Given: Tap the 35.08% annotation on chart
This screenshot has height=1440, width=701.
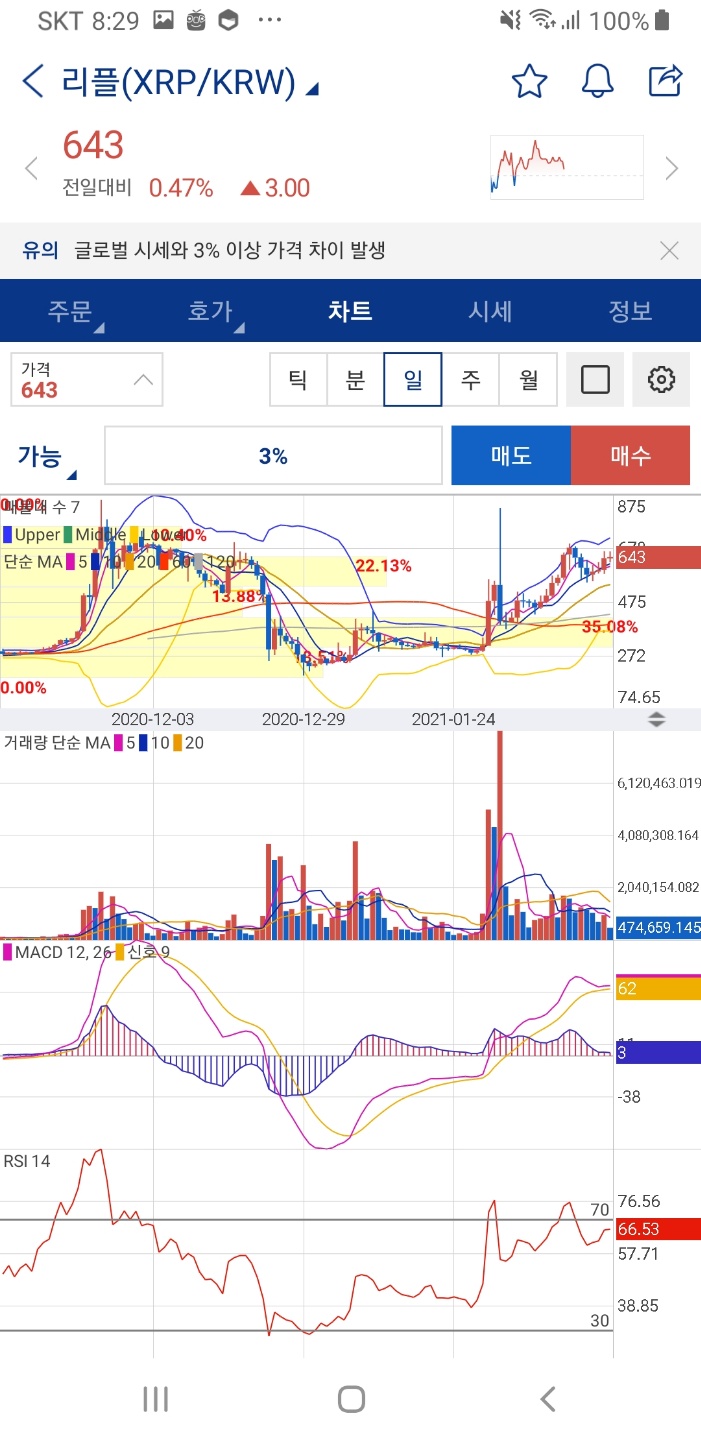Looking at the screenshot, I should [610, 627].
